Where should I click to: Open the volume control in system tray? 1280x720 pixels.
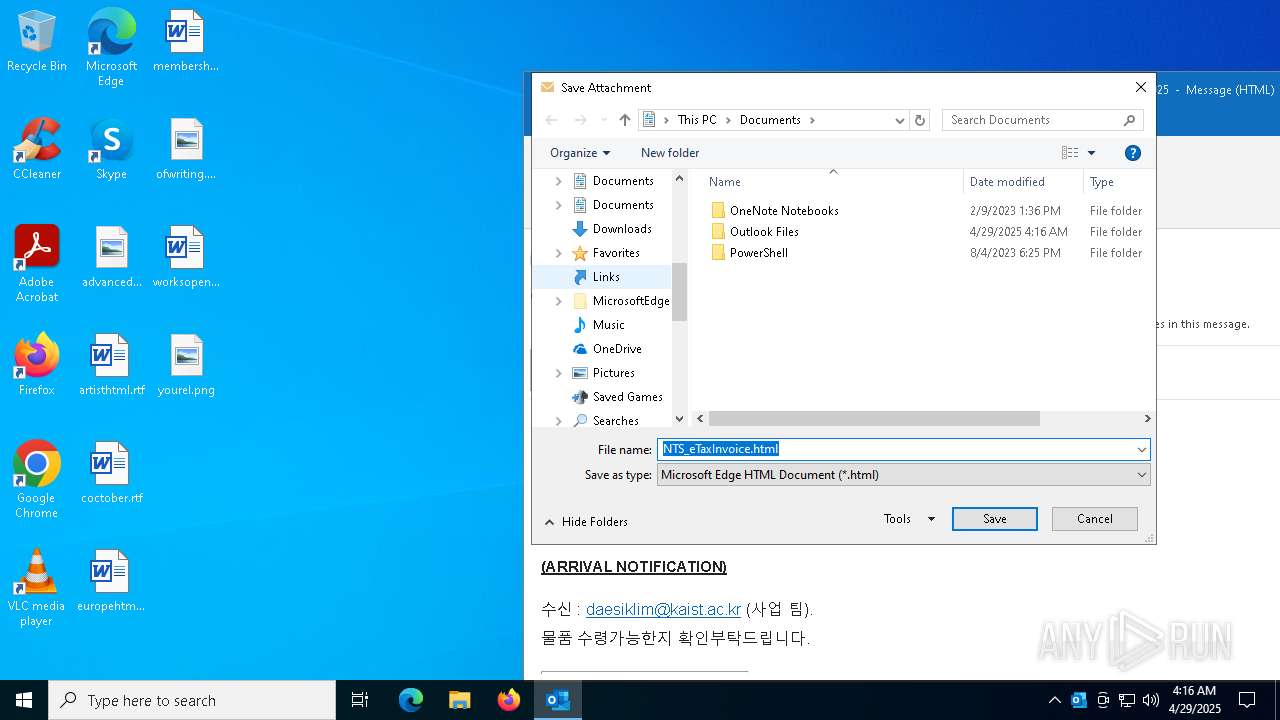[1151, 700]
